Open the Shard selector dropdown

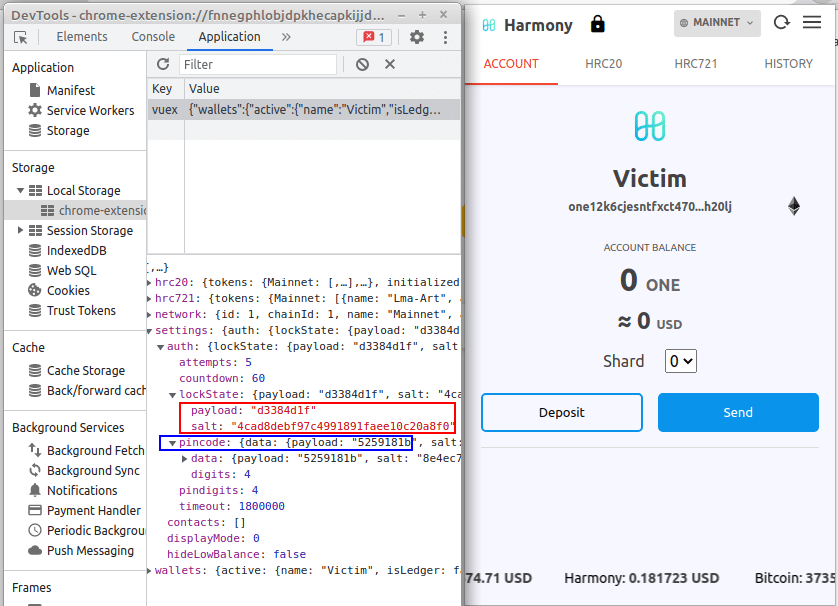pyautogui.click(x=681, y=361)
